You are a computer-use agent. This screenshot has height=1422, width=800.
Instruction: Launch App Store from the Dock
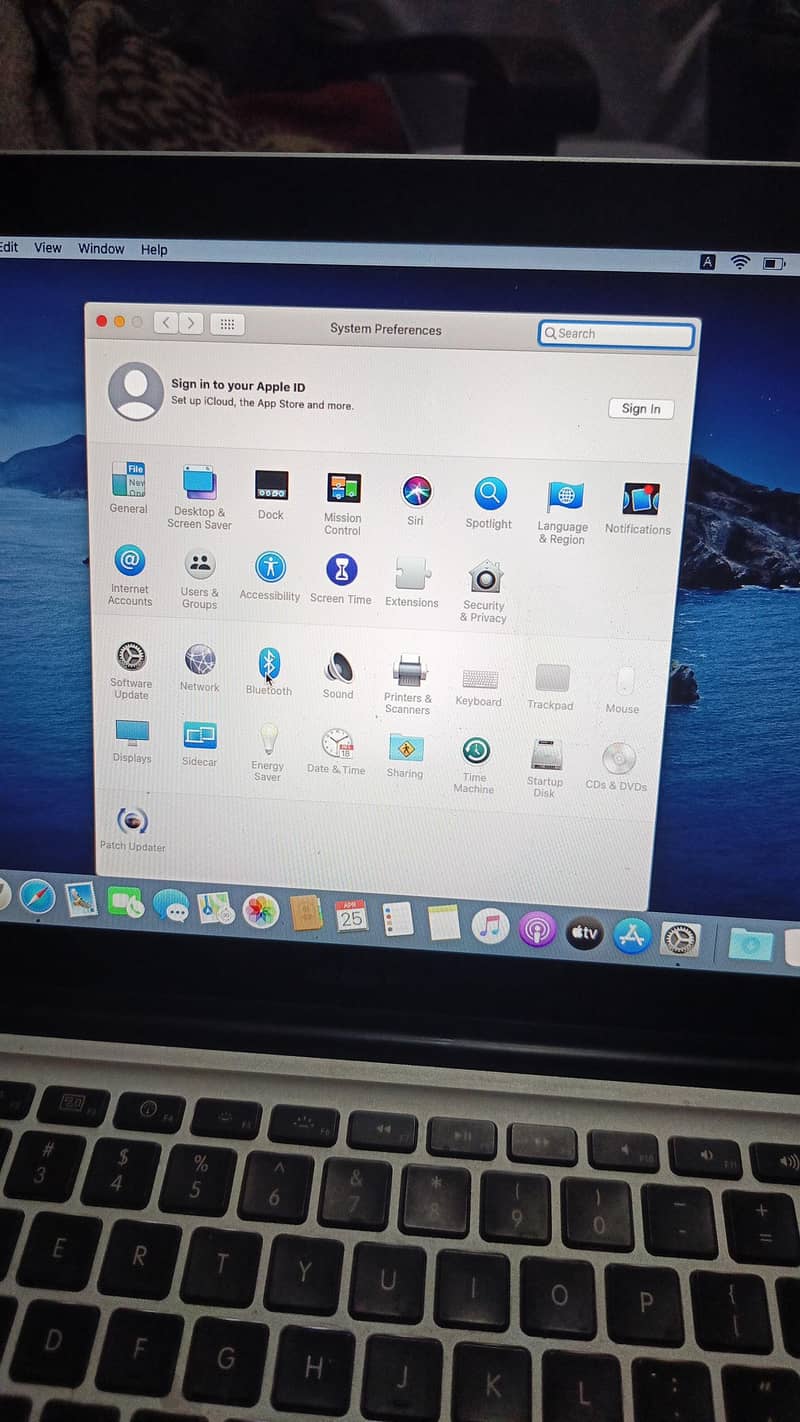pos(631,936)
